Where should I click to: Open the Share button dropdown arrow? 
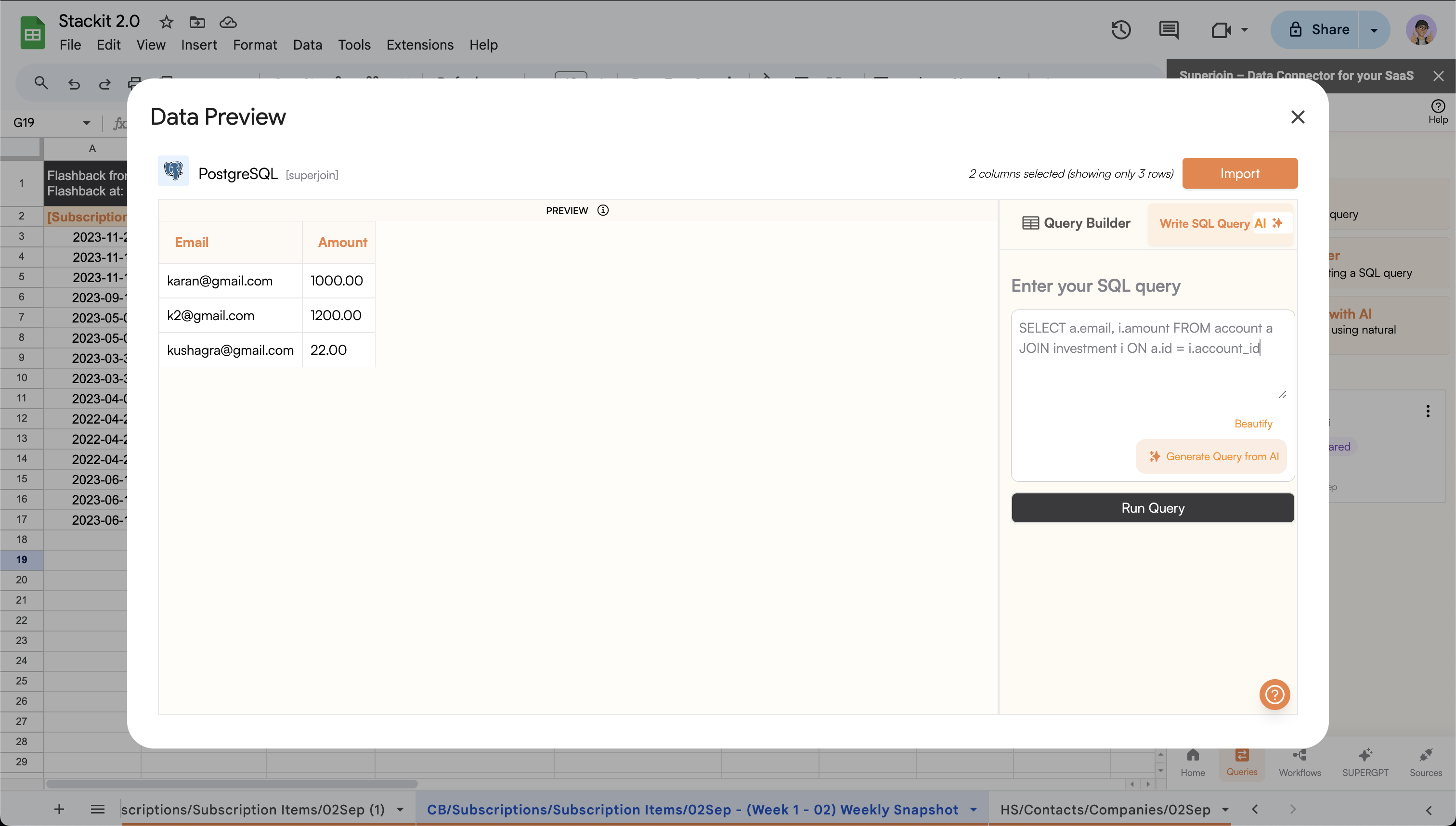tap(1374, 30)
